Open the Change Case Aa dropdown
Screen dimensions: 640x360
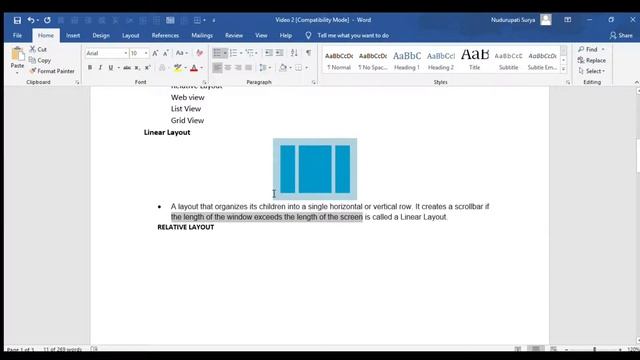[x=182, y=53]
